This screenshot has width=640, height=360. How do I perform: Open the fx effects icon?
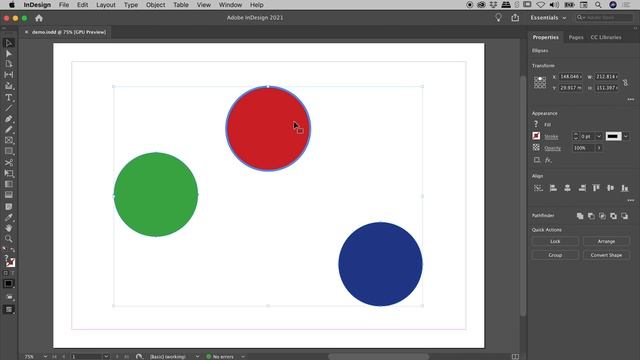548,160
